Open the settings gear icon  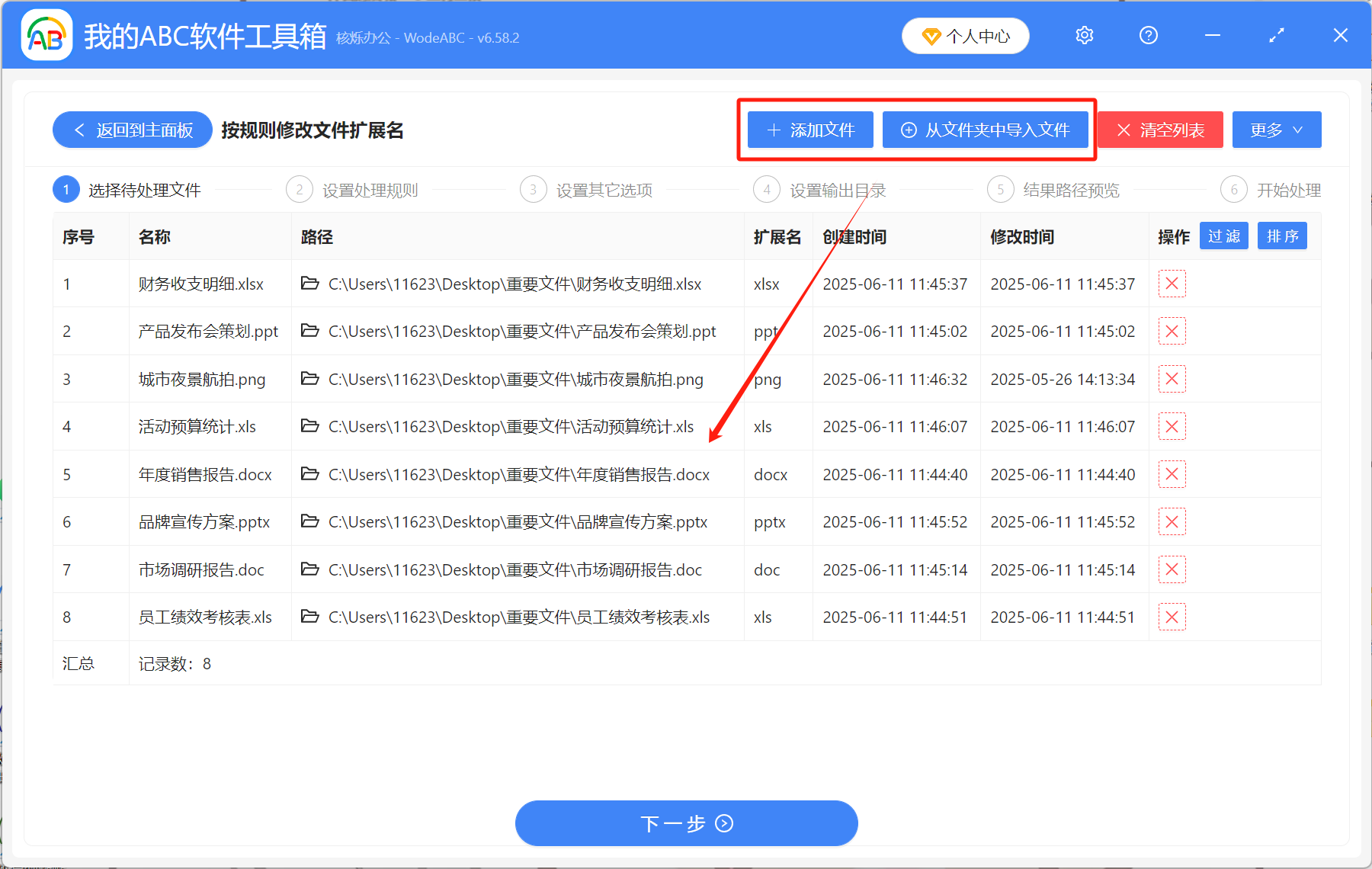[1085, 35]
